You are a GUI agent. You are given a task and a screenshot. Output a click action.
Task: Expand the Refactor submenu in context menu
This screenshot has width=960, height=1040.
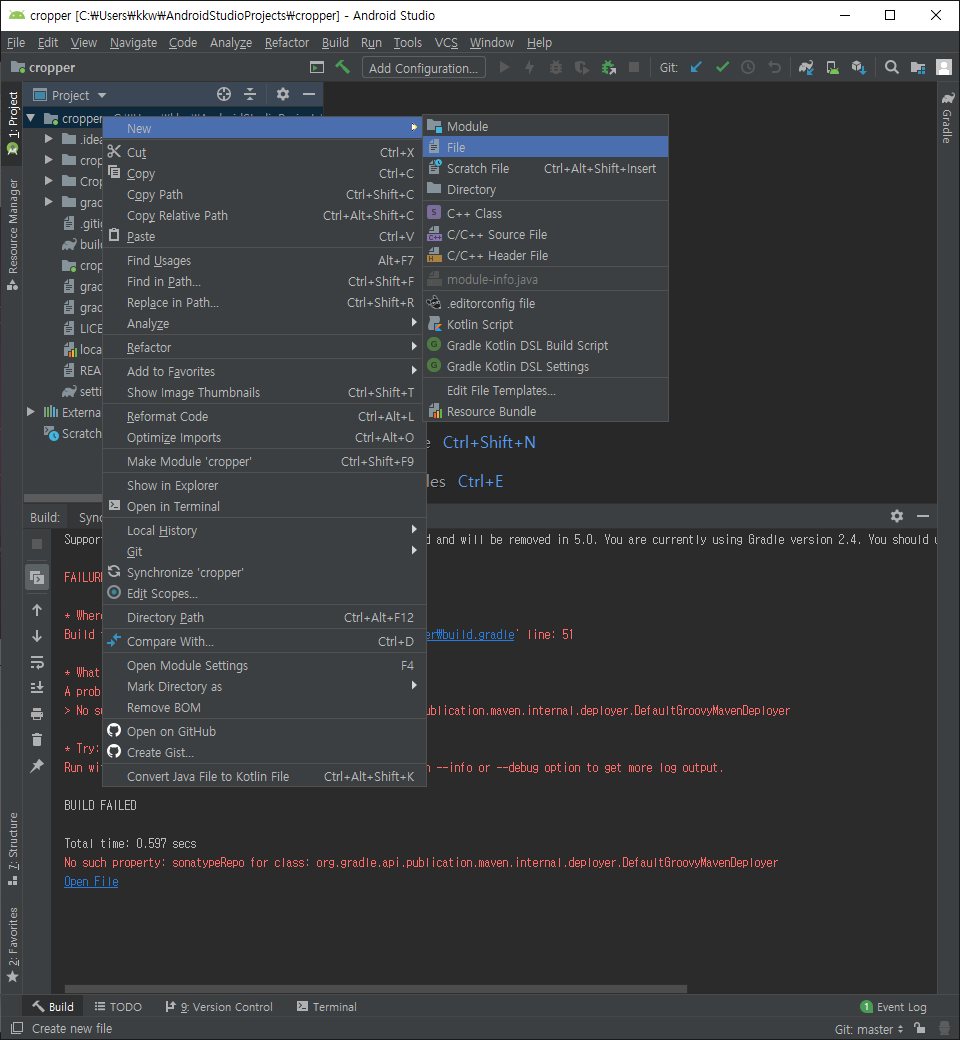(264, 348)
